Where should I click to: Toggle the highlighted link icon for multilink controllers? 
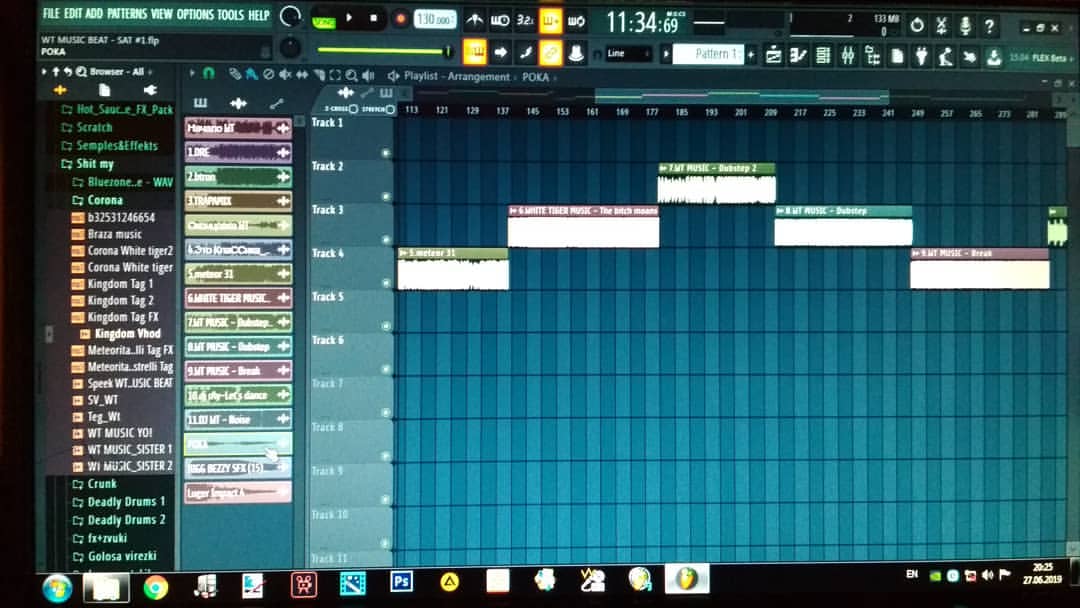[550, 52]
